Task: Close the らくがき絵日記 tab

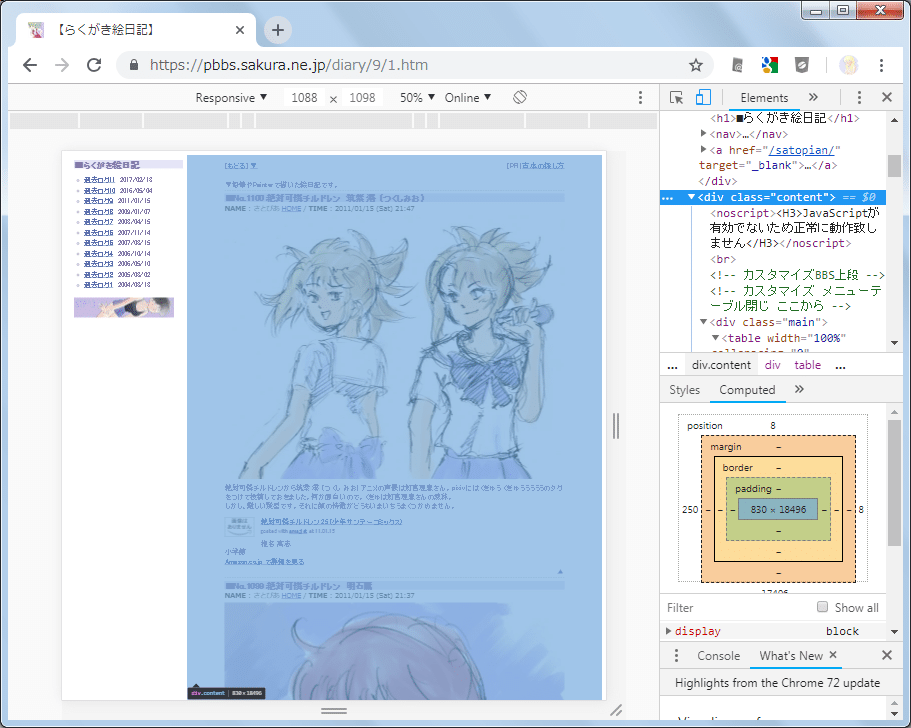Action: pyautogui.click(x=239, y=30)
